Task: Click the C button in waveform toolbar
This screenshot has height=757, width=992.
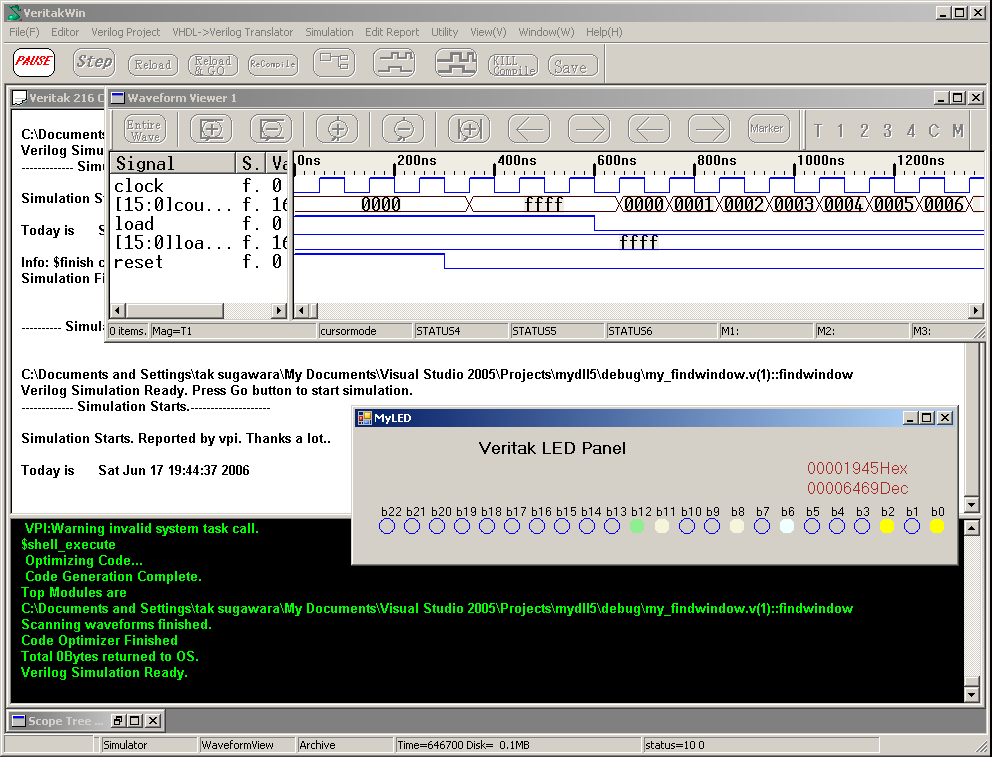Action: (934, 131)
